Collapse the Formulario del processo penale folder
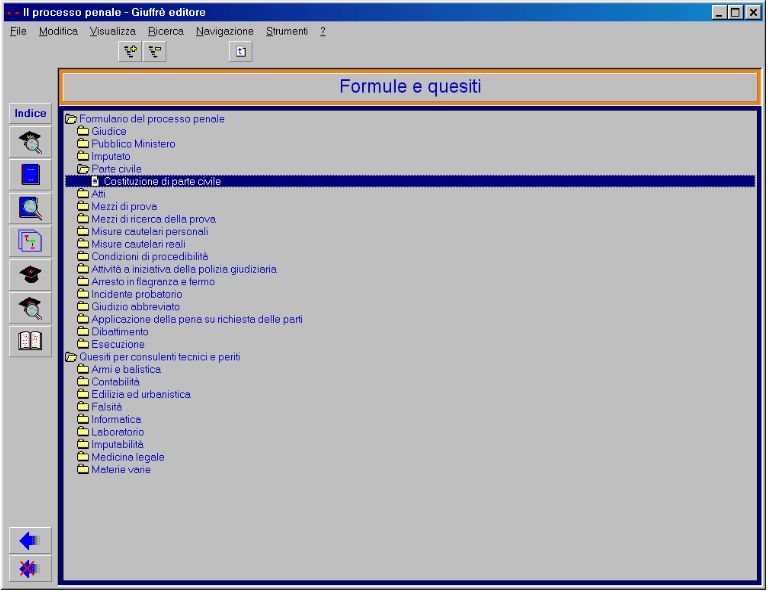The image size is (768, 591). coord(145,119)
